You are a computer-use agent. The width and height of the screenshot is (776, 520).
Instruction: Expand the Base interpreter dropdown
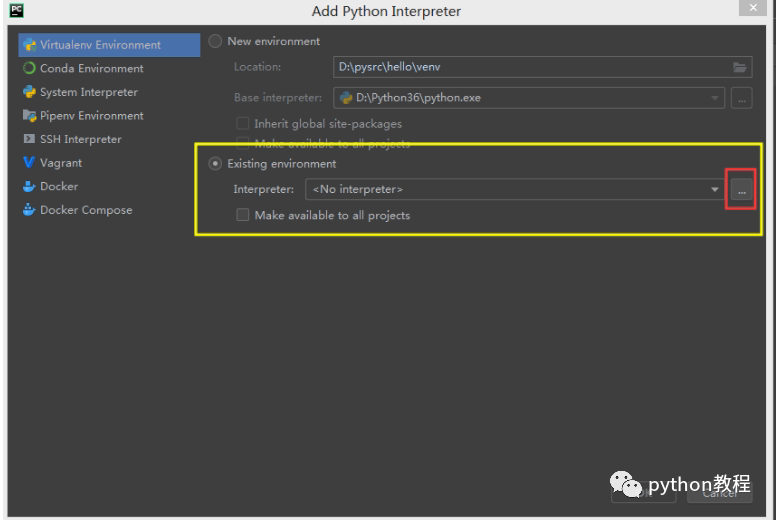pos(714,98)
